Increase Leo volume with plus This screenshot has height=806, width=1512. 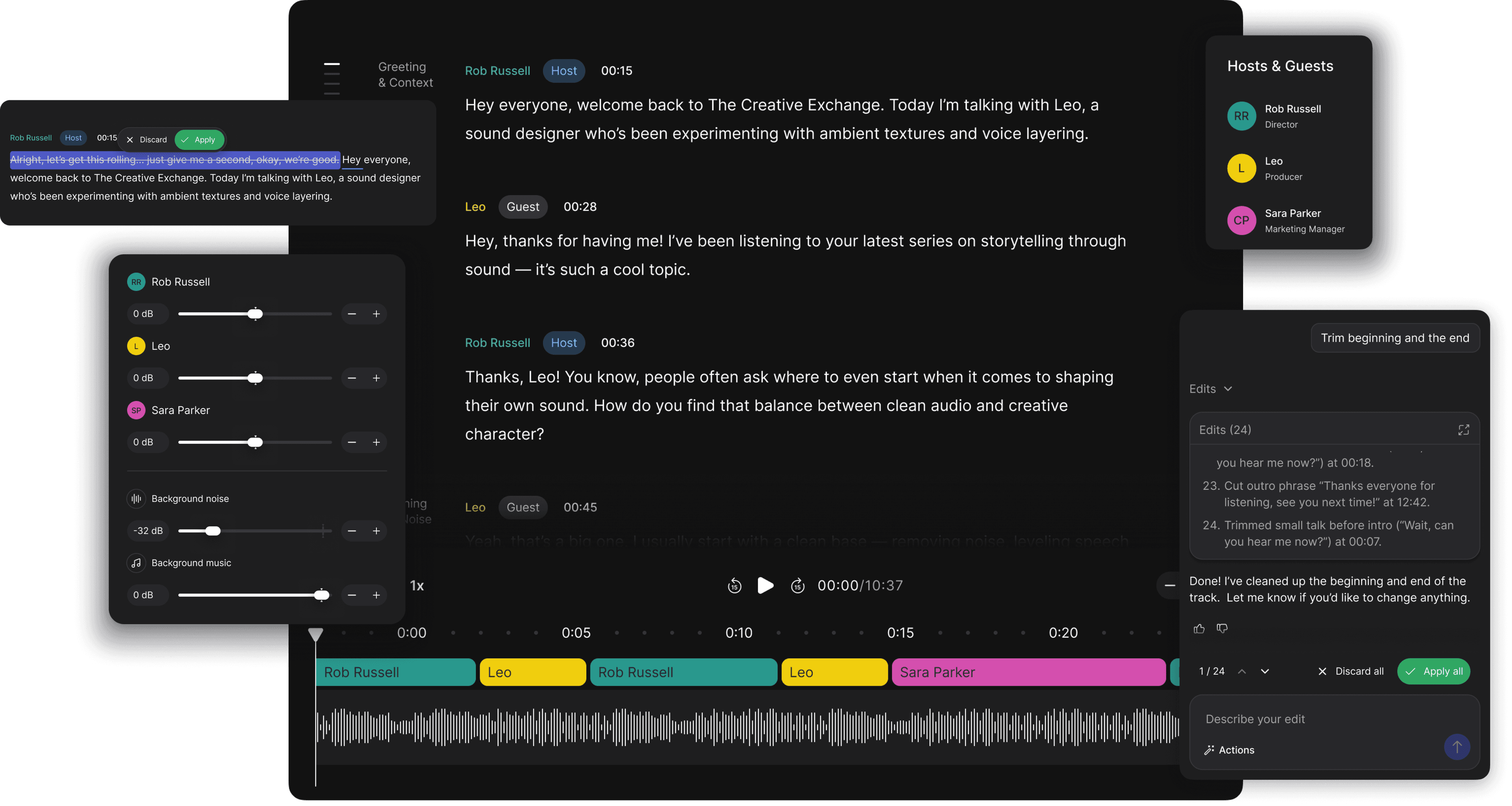pyautogui.click(x=376, y=378)
